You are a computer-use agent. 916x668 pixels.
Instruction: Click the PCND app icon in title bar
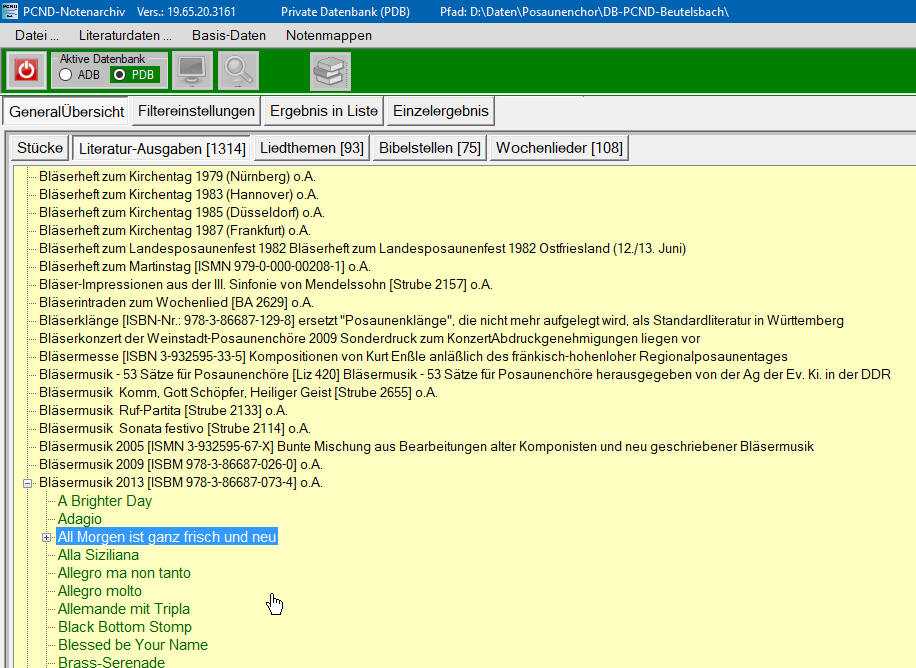coord(10,11)
